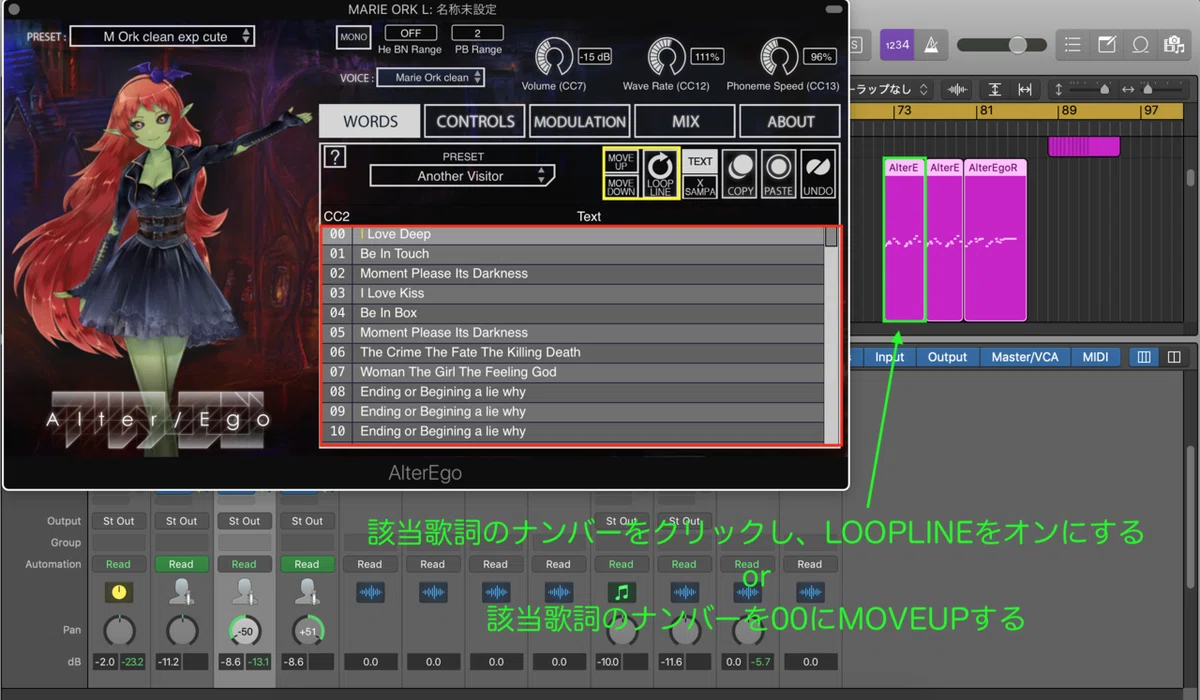The width and height of the screenshot is (1200, 700).
Task: Click the horizontal auto zoom icon
Action: 1025,90
